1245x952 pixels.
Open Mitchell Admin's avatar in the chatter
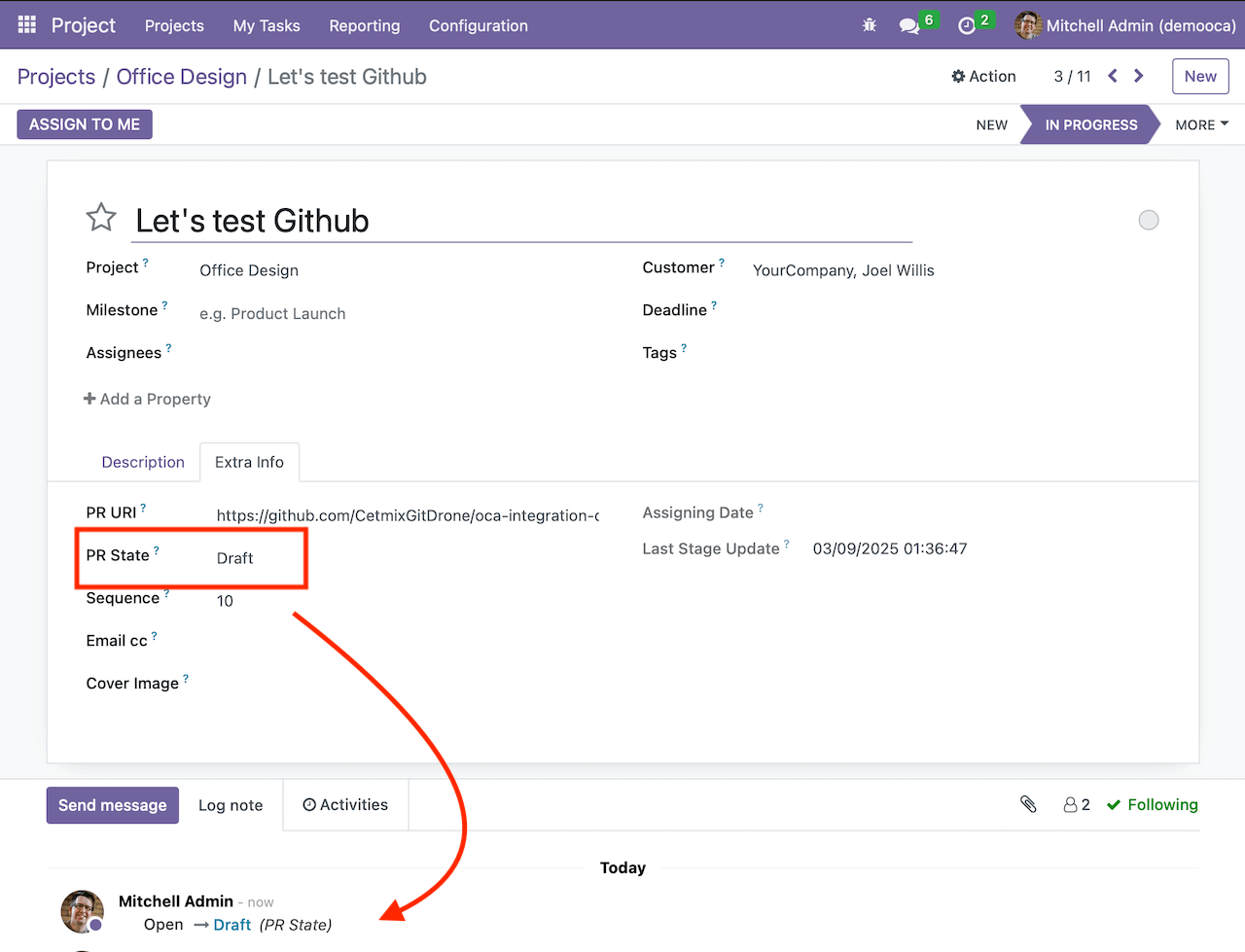[82, 911]
